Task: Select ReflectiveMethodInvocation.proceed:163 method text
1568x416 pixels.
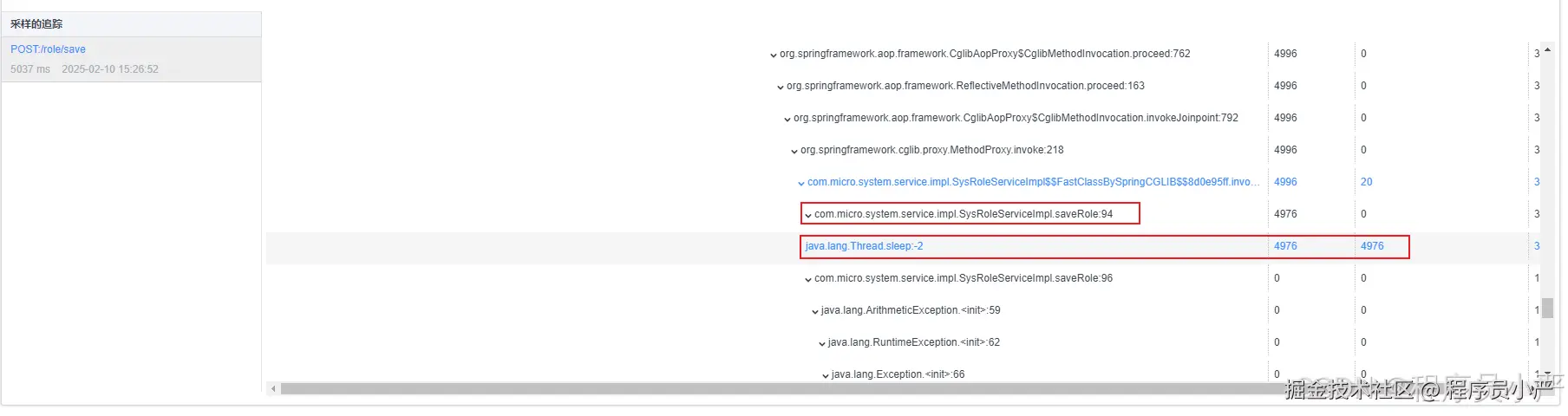Action: [x=965, y=86]
